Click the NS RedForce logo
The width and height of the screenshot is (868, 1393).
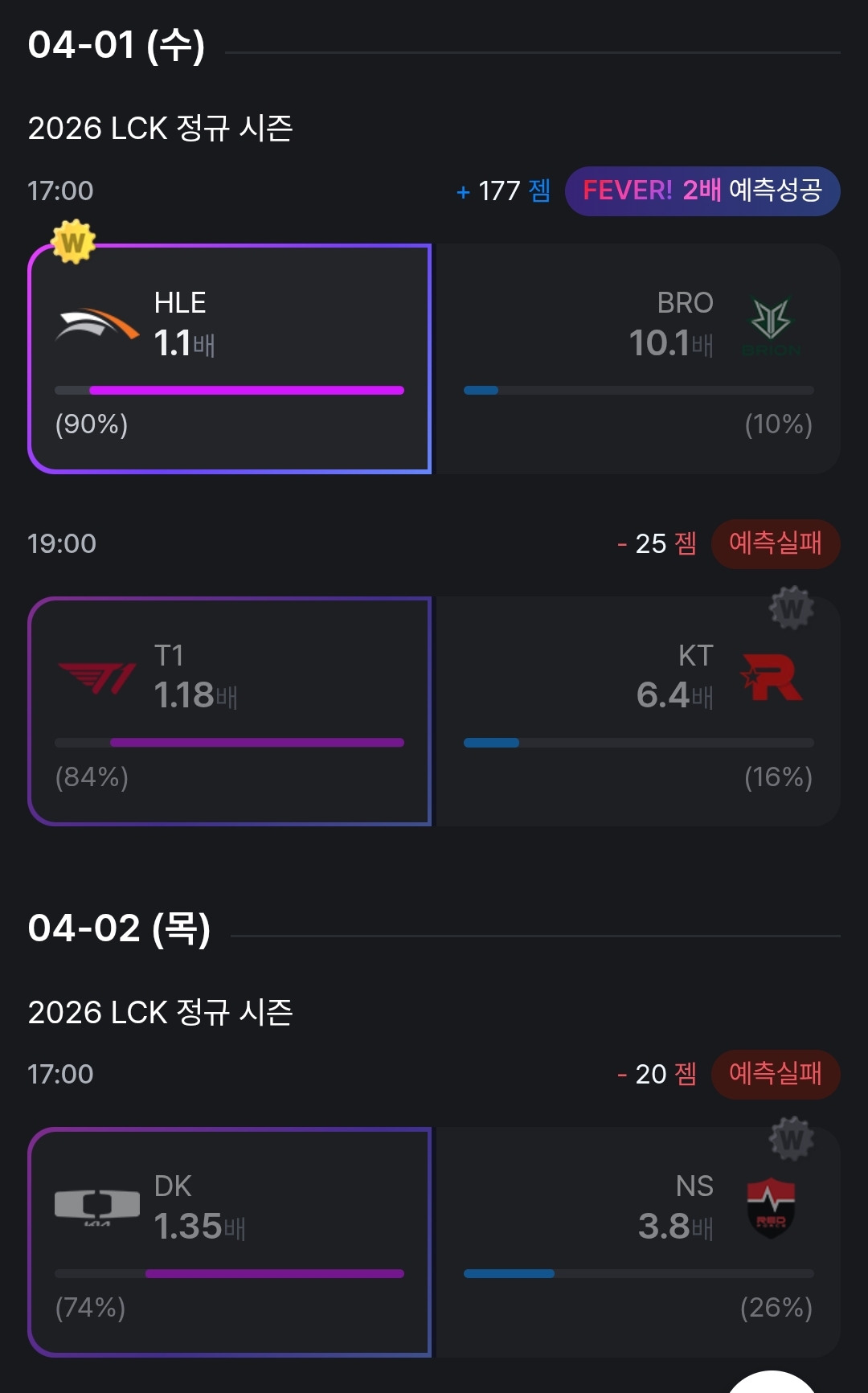(771, 1208)
